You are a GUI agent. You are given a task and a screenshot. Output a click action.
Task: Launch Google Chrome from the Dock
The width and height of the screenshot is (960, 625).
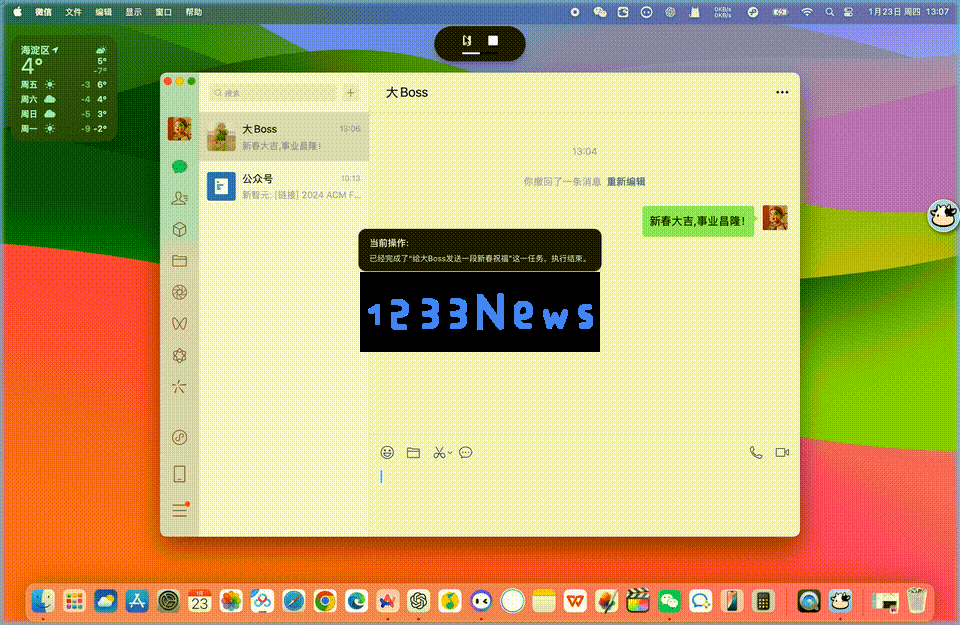coord(324,601)
